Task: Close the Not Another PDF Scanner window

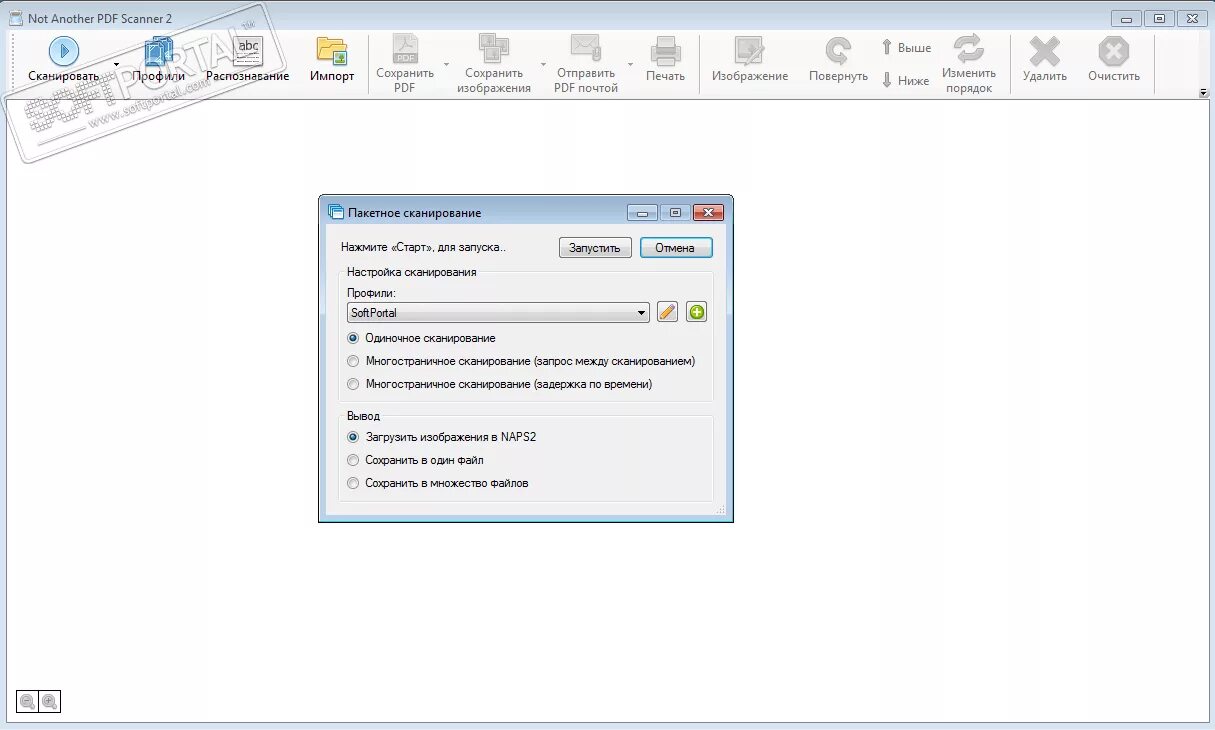Action: click(x=1190, y=17)
